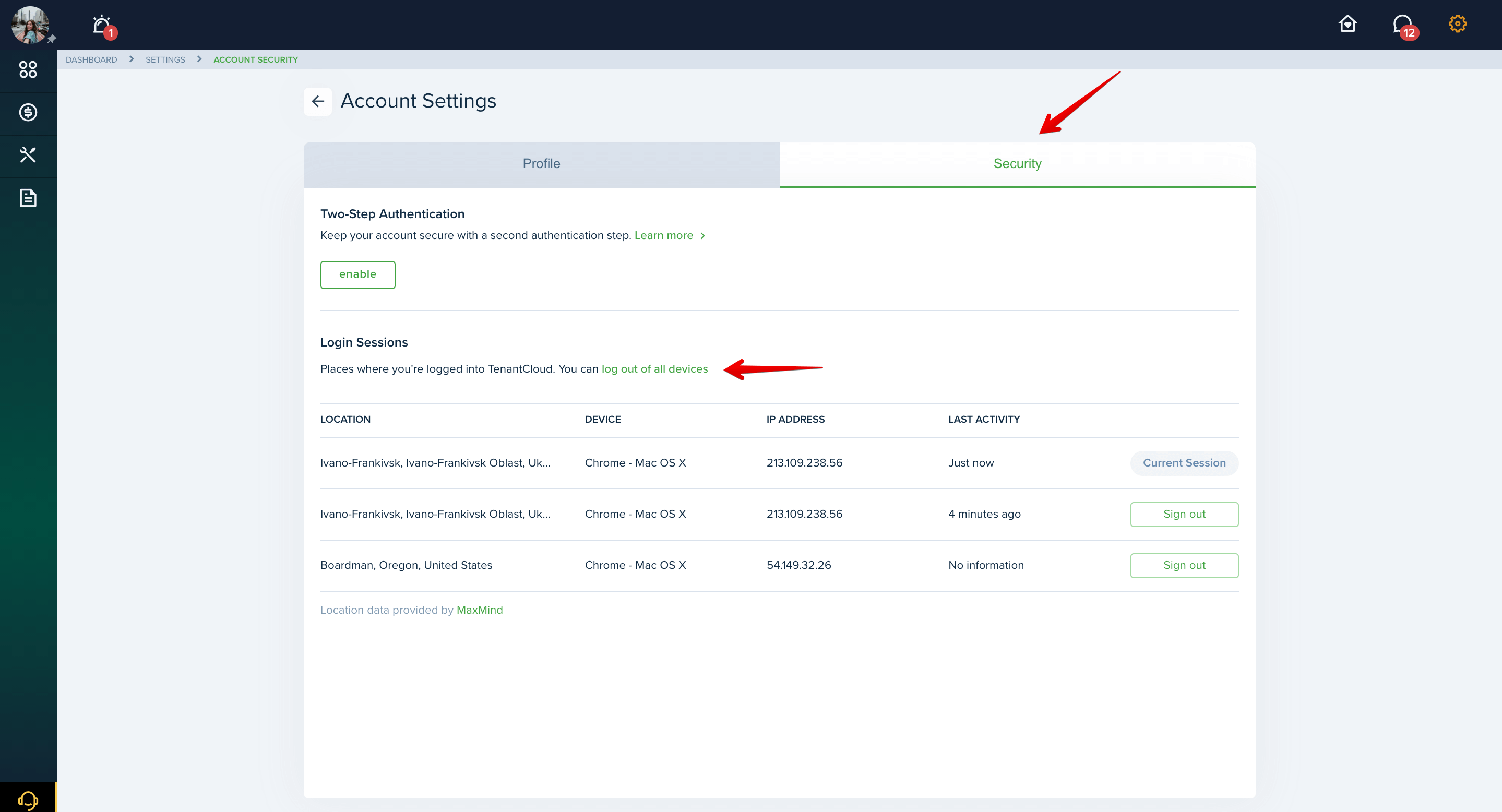1502x812 pixels.
Task: Open the settings gear icon
Action: 1457,23
